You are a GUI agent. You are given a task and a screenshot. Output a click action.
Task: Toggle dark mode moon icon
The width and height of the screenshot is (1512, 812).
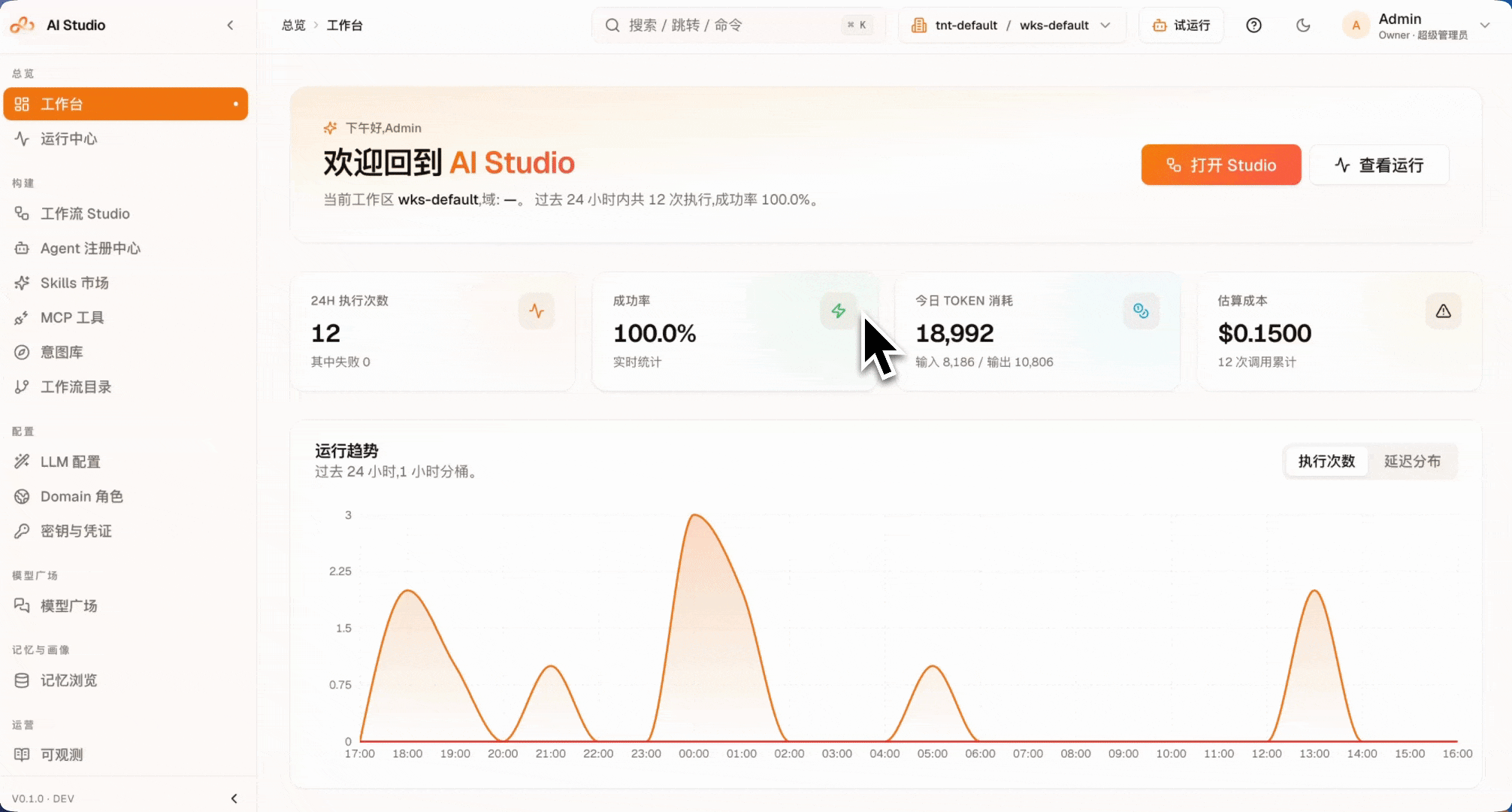1303,25
